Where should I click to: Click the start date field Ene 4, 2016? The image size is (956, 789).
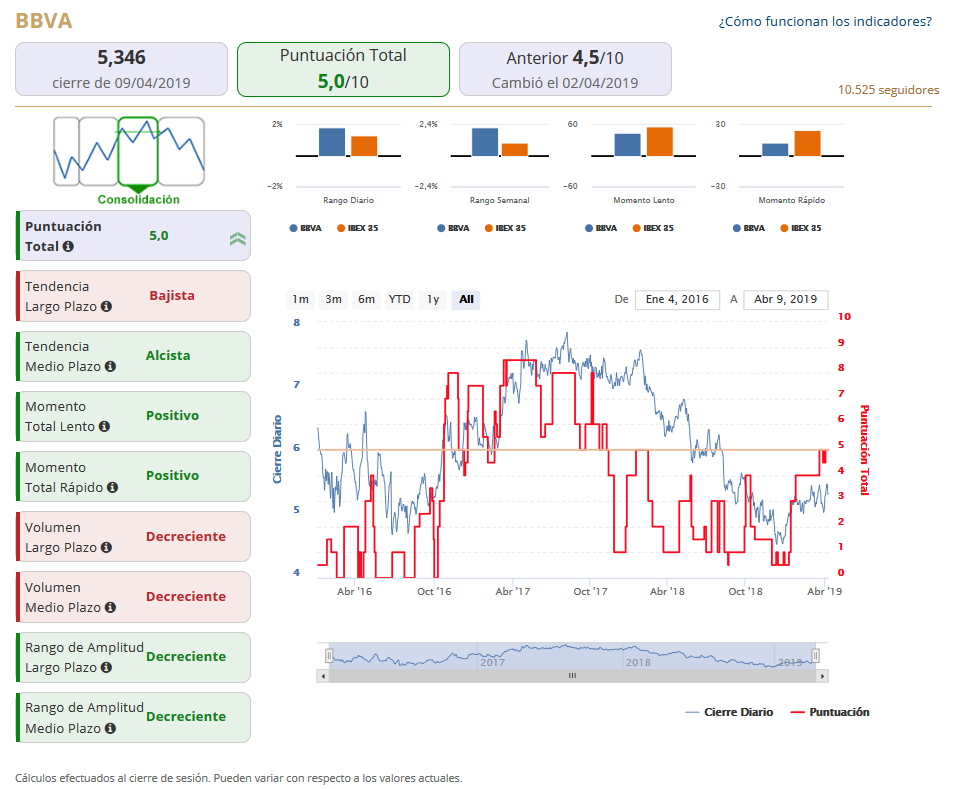(x=677, y=299)
